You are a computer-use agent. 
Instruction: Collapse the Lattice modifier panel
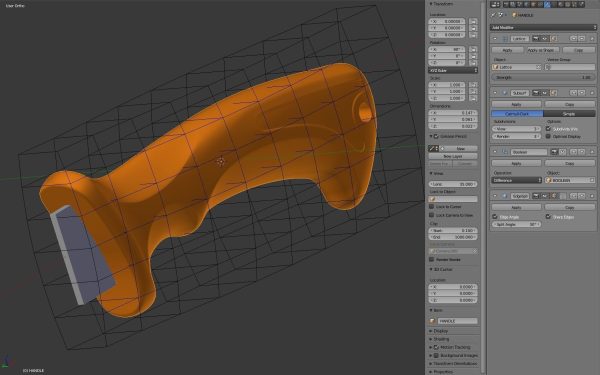tap(495, 39)
